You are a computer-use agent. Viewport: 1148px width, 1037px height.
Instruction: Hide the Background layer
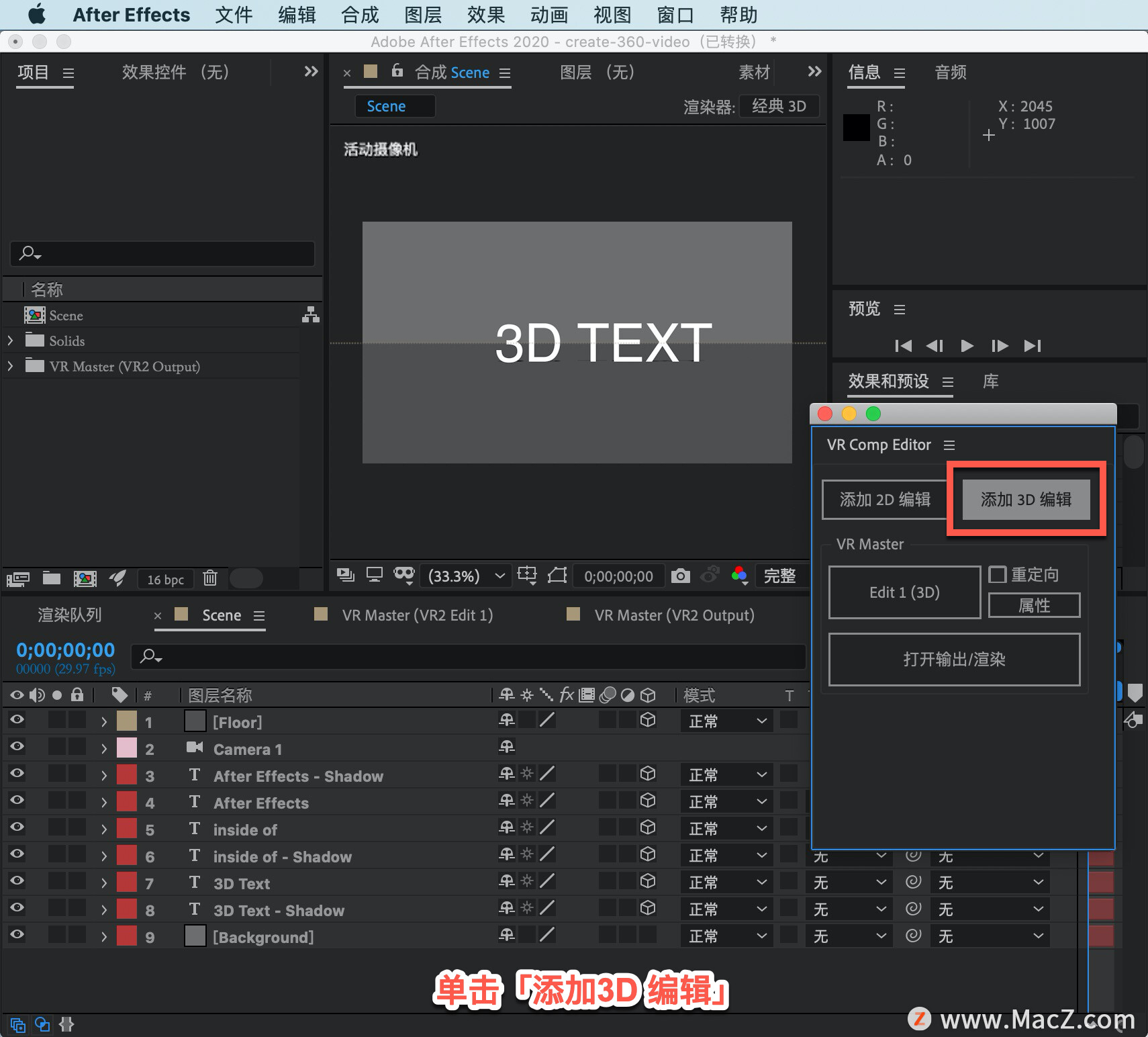pyautogui.click(x=17, y=934)
